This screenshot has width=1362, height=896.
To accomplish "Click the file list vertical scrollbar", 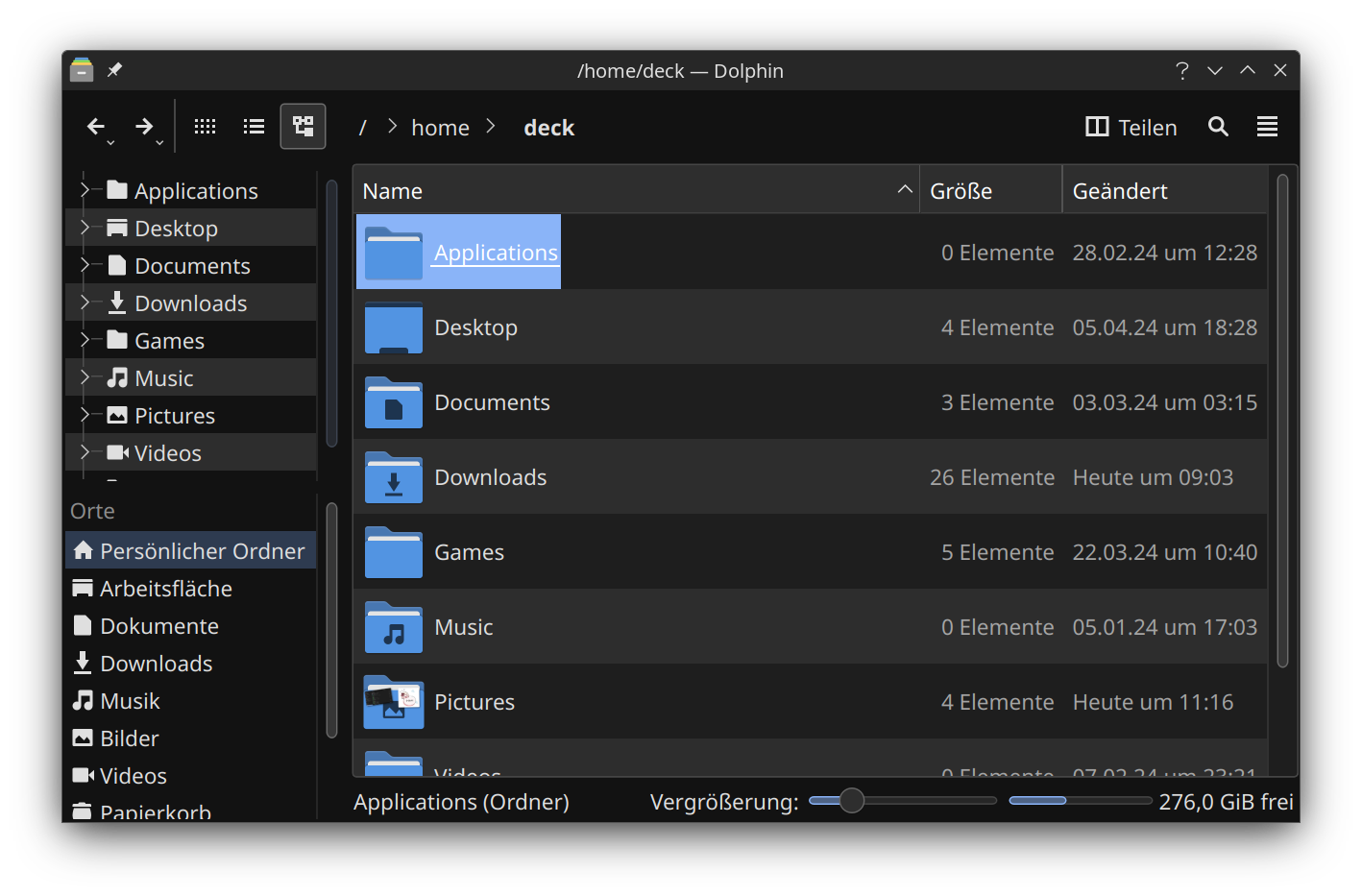I will click(1282, 421).
